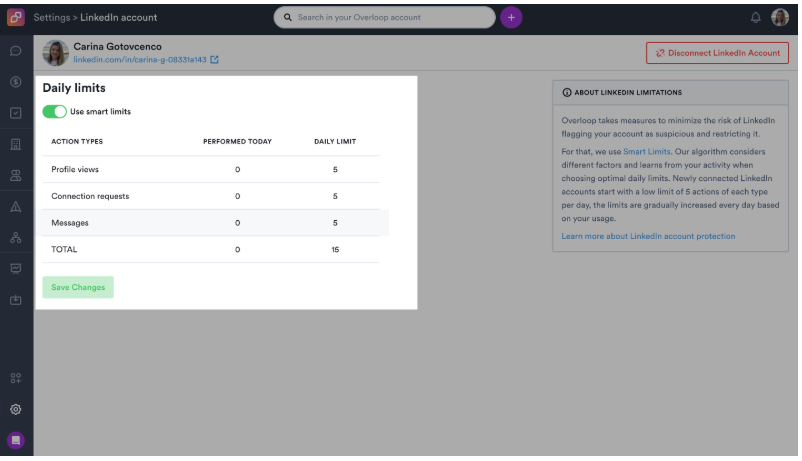The image size is (802, 461).
Task: Open Learn more about LinkedIn account protection
Action: pos(648,236)
